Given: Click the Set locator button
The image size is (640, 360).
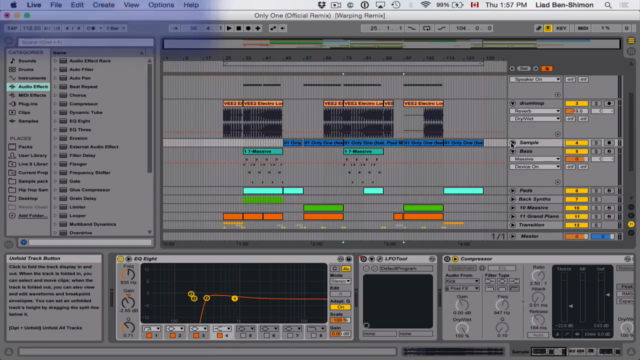Looking at the screenshot, I should 524,69.
